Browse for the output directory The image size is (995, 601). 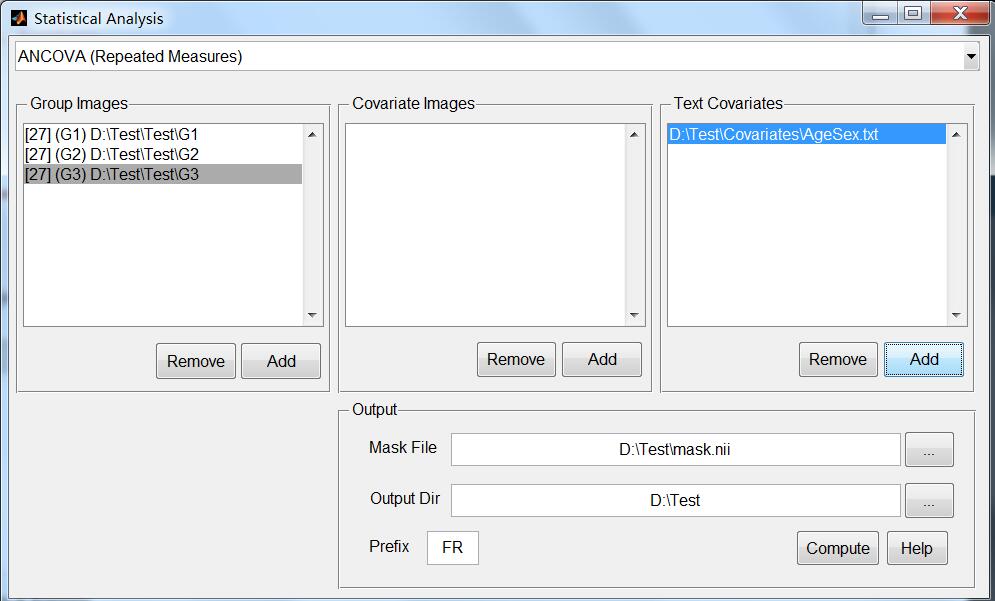click(x=929, y=500)
